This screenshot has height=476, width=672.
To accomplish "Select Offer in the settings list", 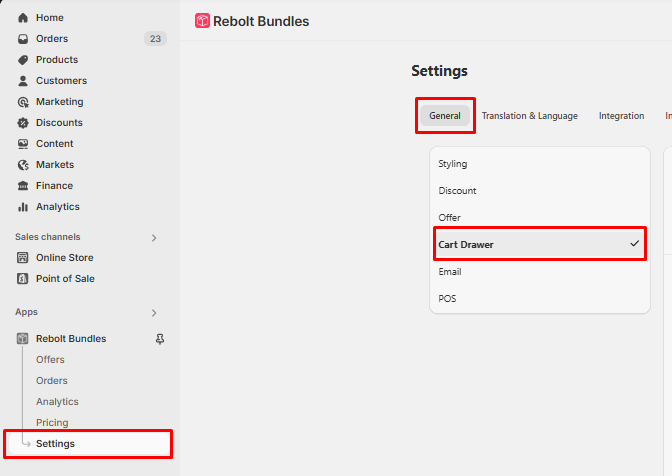I will [540, 218].
